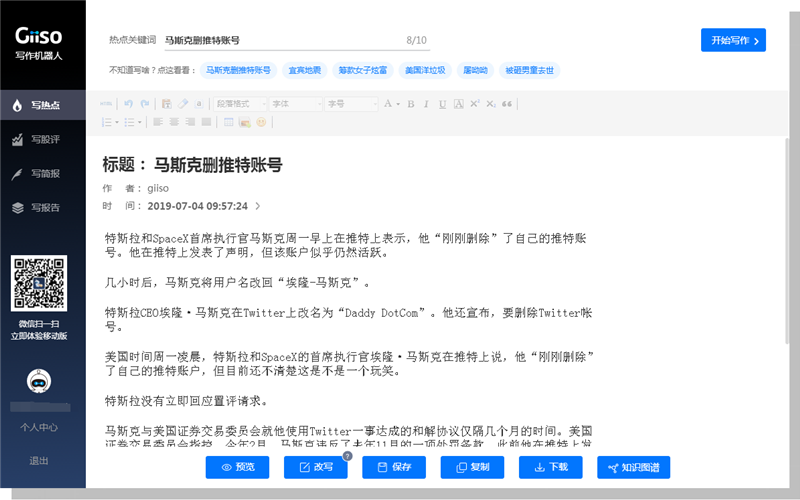Align text right
The height and width of the screenshot is (500, 800).
pos(190,122)
